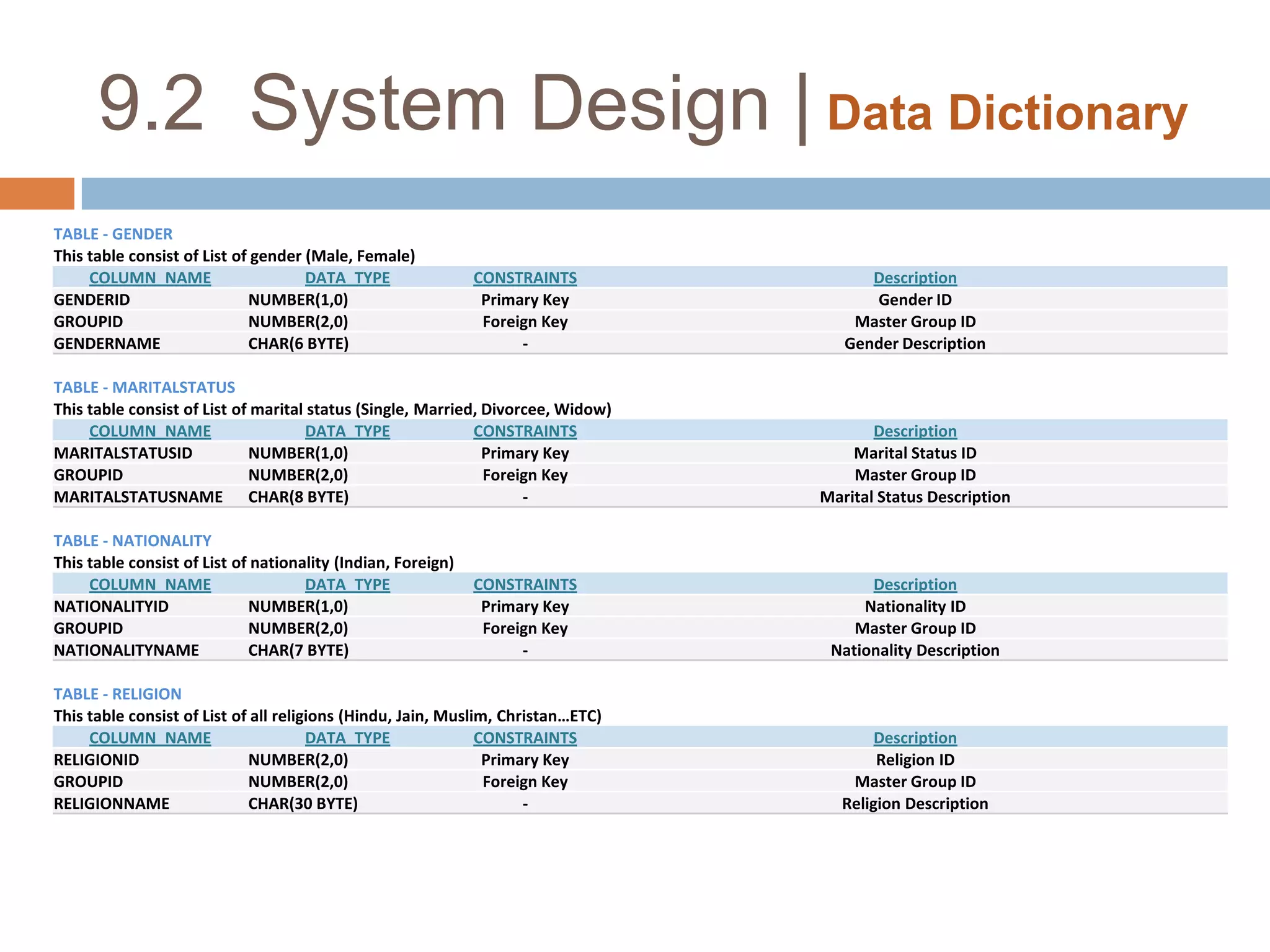Click the 'CHAR(7 BYTE)' data type cell

tap(298, 650)
